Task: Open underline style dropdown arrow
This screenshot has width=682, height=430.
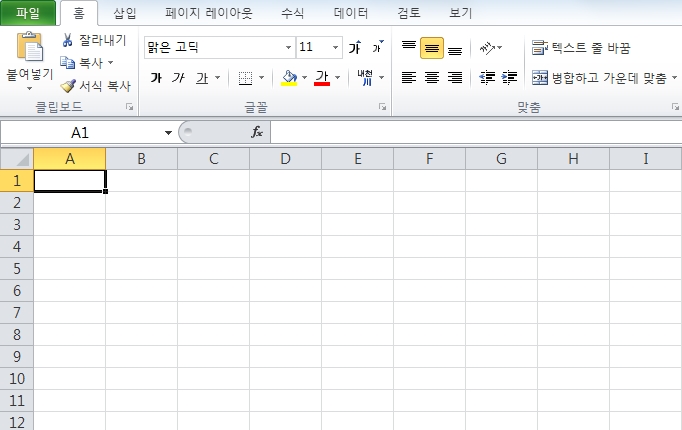Action: 217,78
